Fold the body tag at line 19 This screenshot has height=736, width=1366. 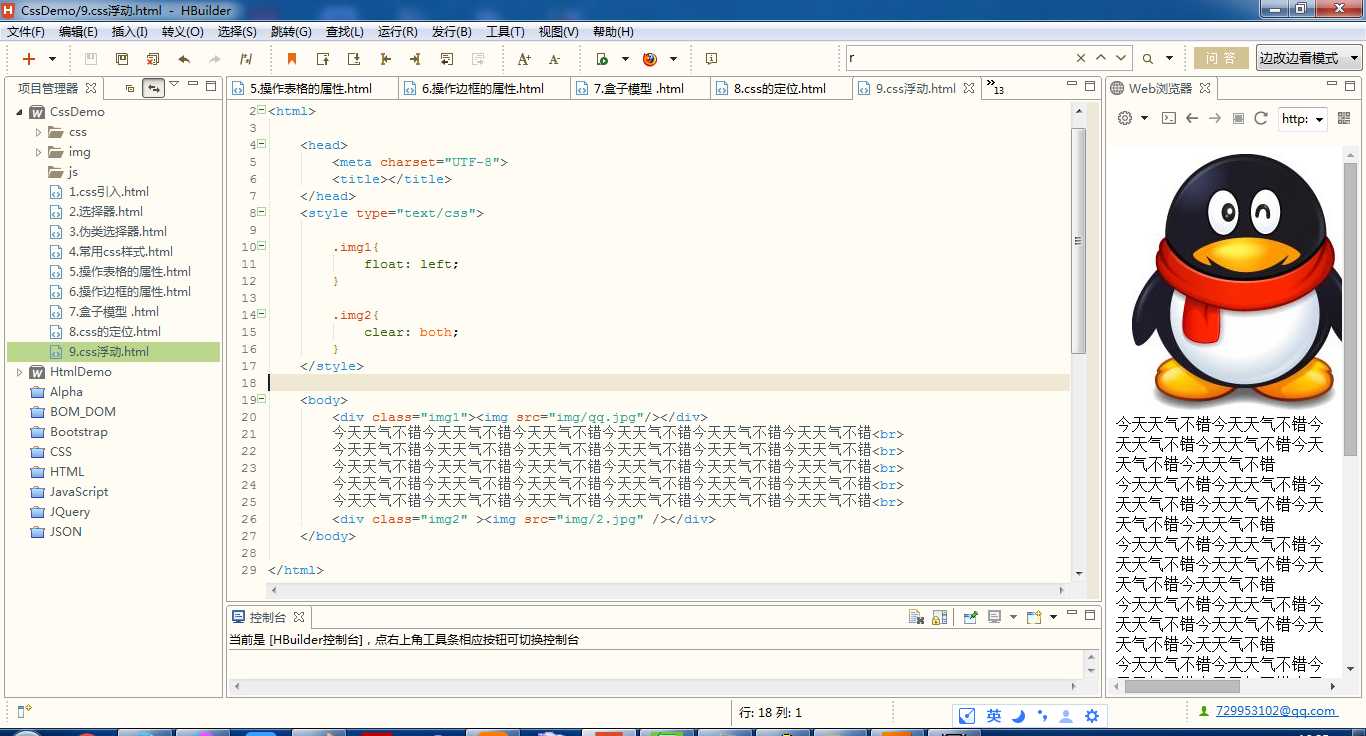coord(262,399)
